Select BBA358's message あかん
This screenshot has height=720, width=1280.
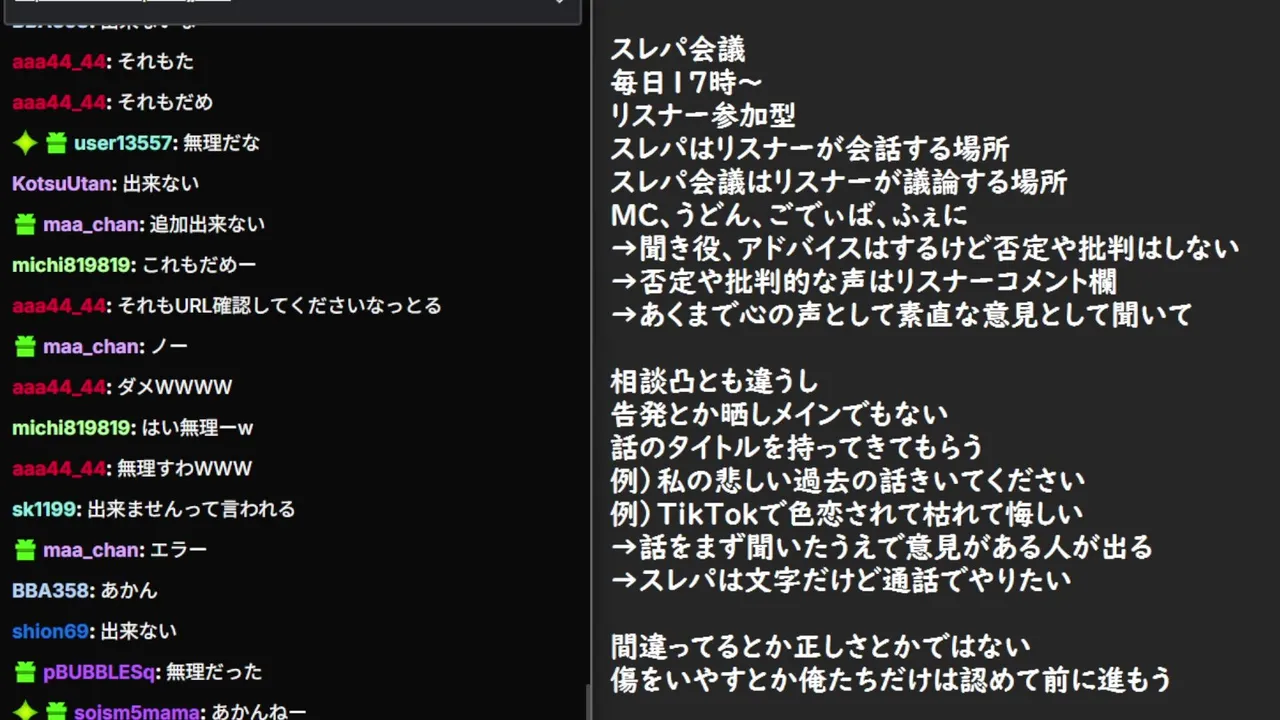click(129, 590)
